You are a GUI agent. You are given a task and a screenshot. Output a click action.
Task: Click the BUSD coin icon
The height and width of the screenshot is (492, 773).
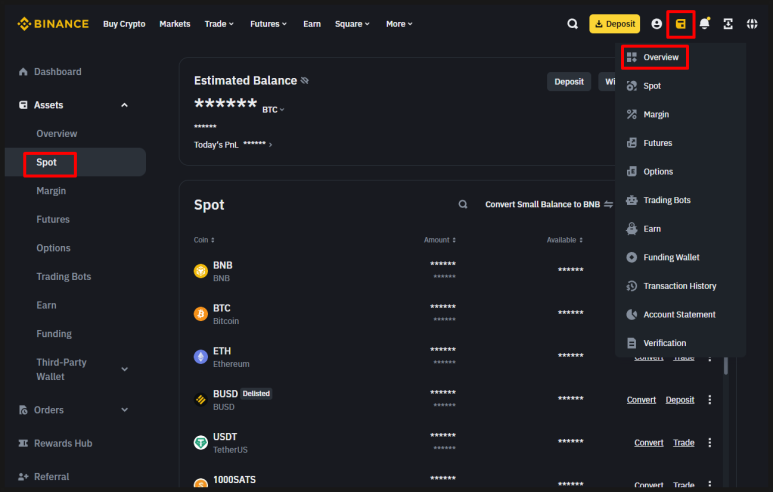201,400
